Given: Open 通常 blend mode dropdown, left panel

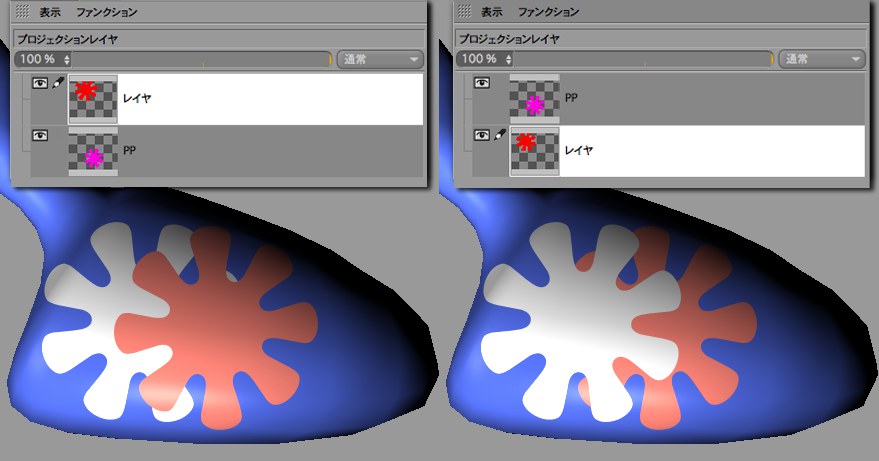Looking at the screenshot, I should (x=380, y=59).
